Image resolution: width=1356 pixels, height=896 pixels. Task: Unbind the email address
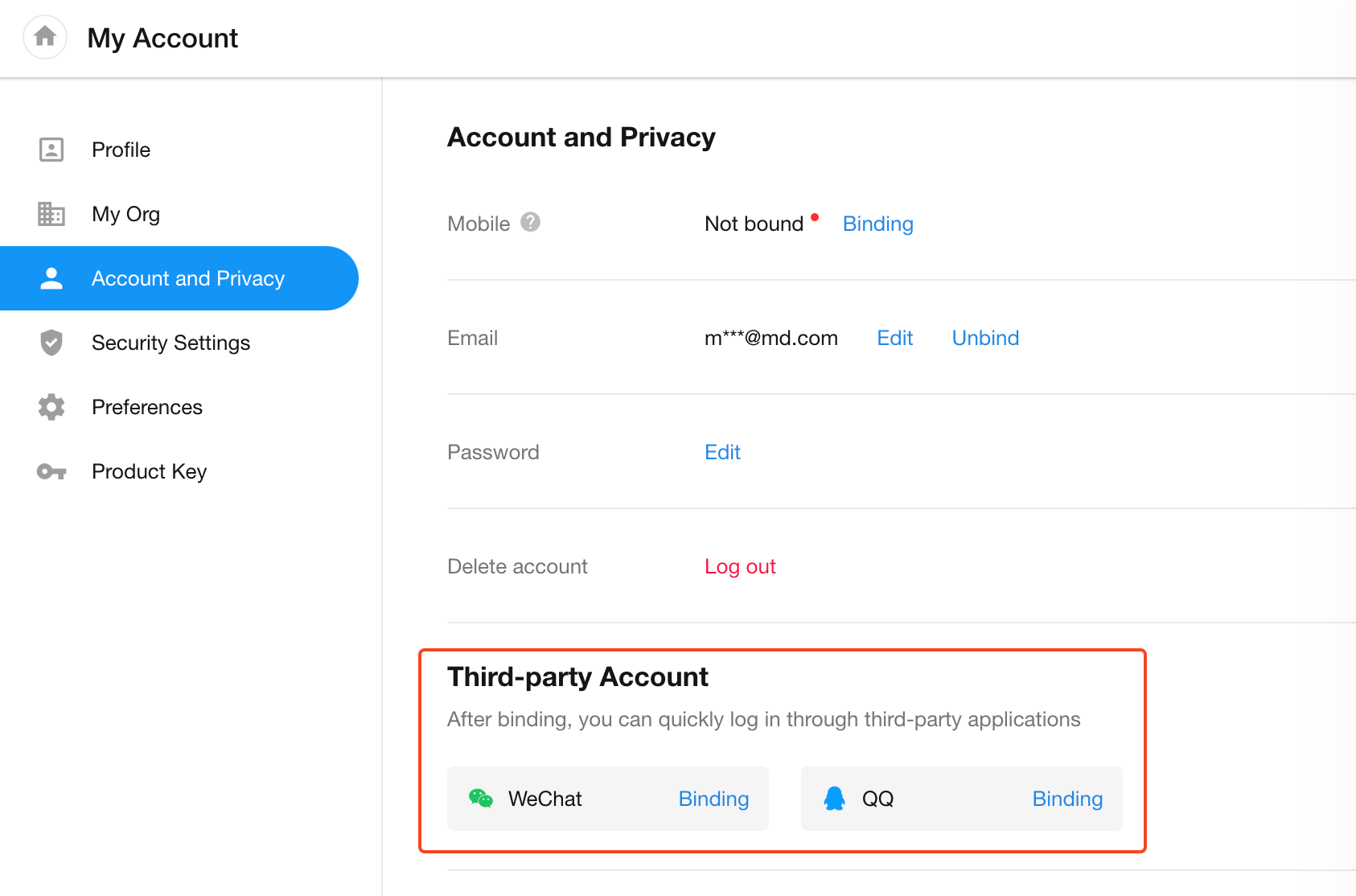pos(985,338)
